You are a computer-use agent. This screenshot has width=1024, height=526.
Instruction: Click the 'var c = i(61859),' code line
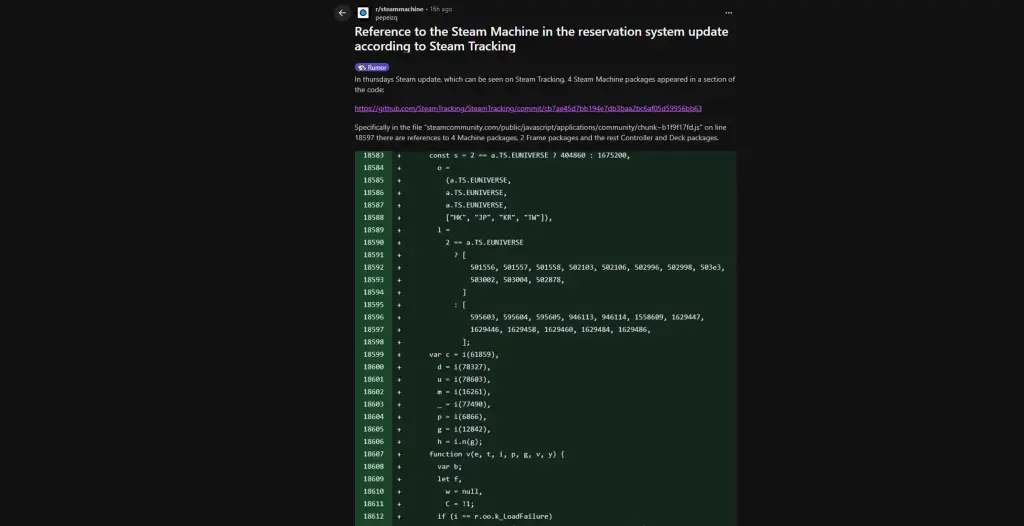(464, 354)
